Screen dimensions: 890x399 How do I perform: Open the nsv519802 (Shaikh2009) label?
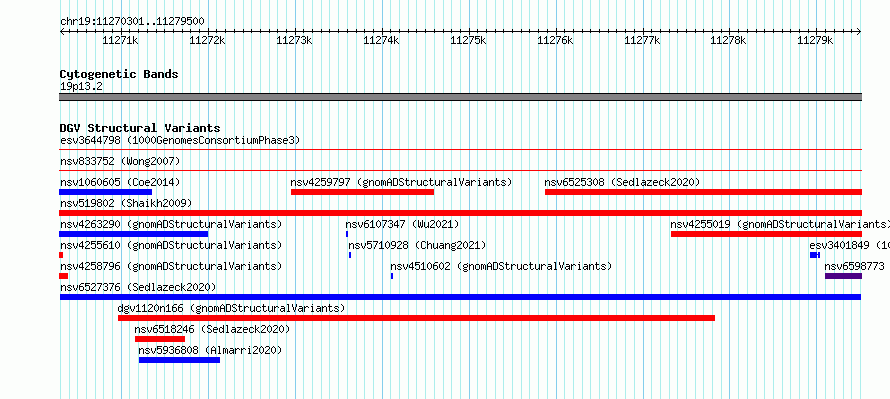click(126, 203)
